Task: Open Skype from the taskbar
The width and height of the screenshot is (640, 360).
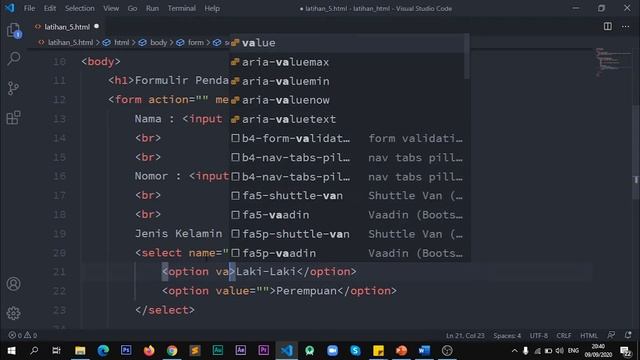Action: 355,351
